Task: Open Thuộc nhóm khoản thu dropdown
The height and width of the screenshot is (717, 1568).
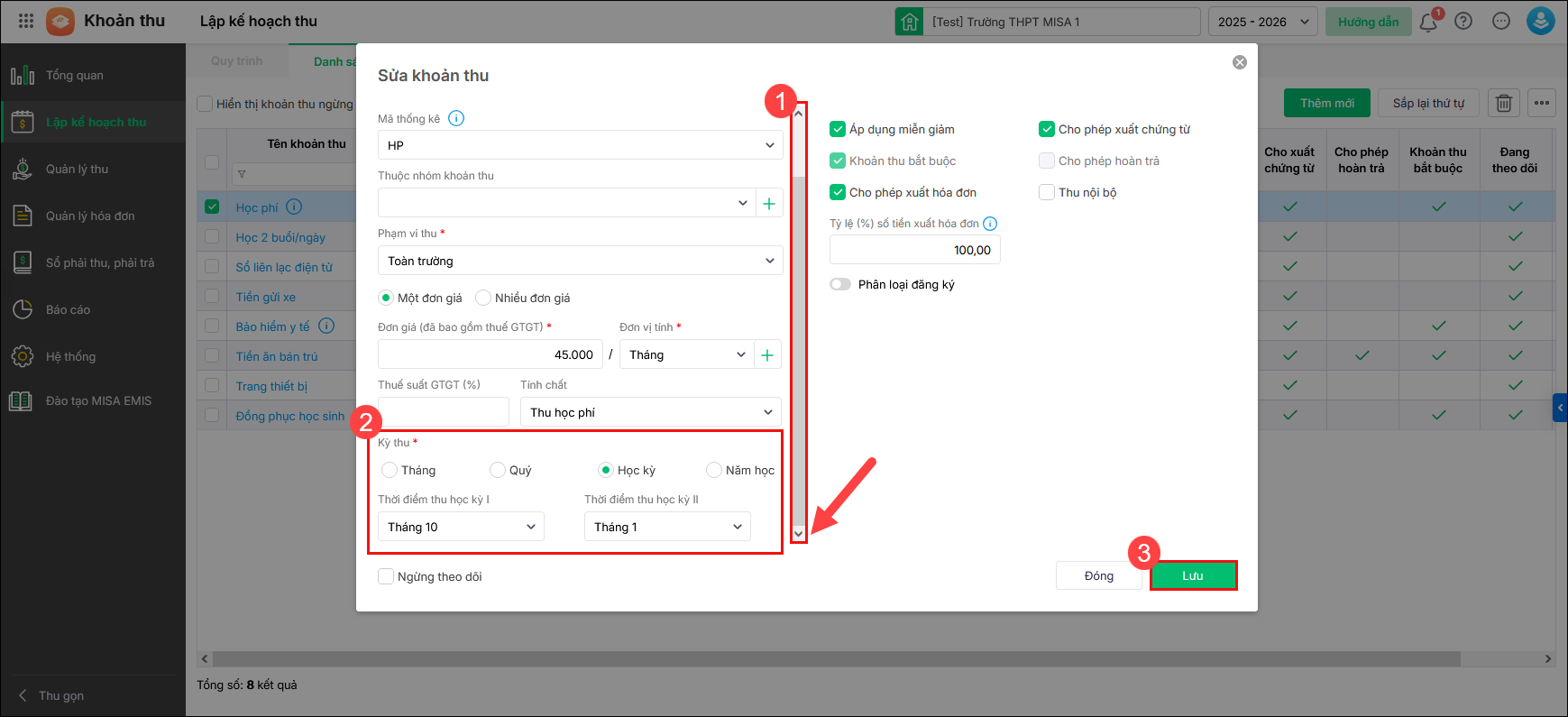Action: tap(566, 203)
